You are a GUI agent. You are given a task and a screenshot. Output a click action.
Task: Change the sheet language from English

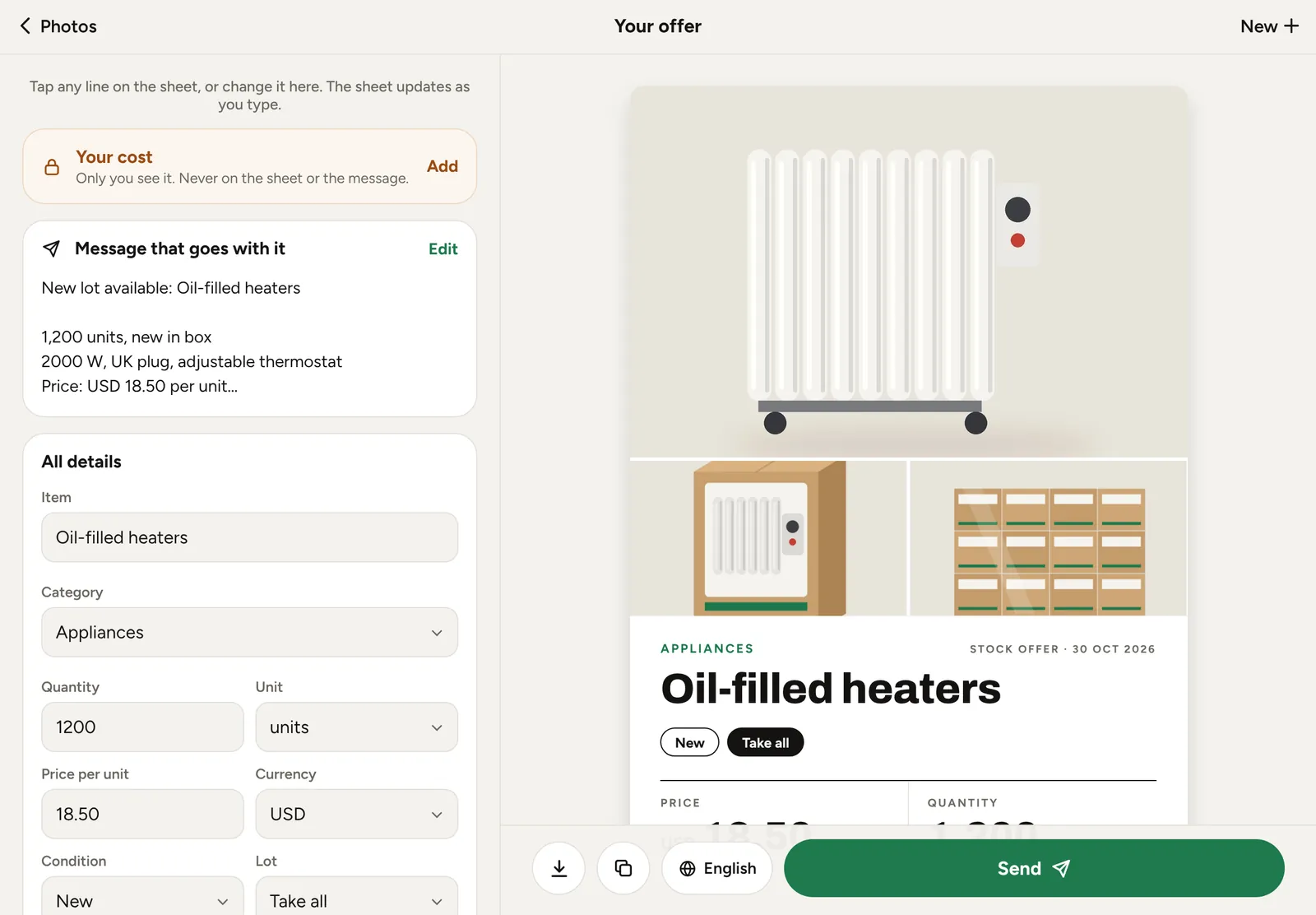click(717, 868)
